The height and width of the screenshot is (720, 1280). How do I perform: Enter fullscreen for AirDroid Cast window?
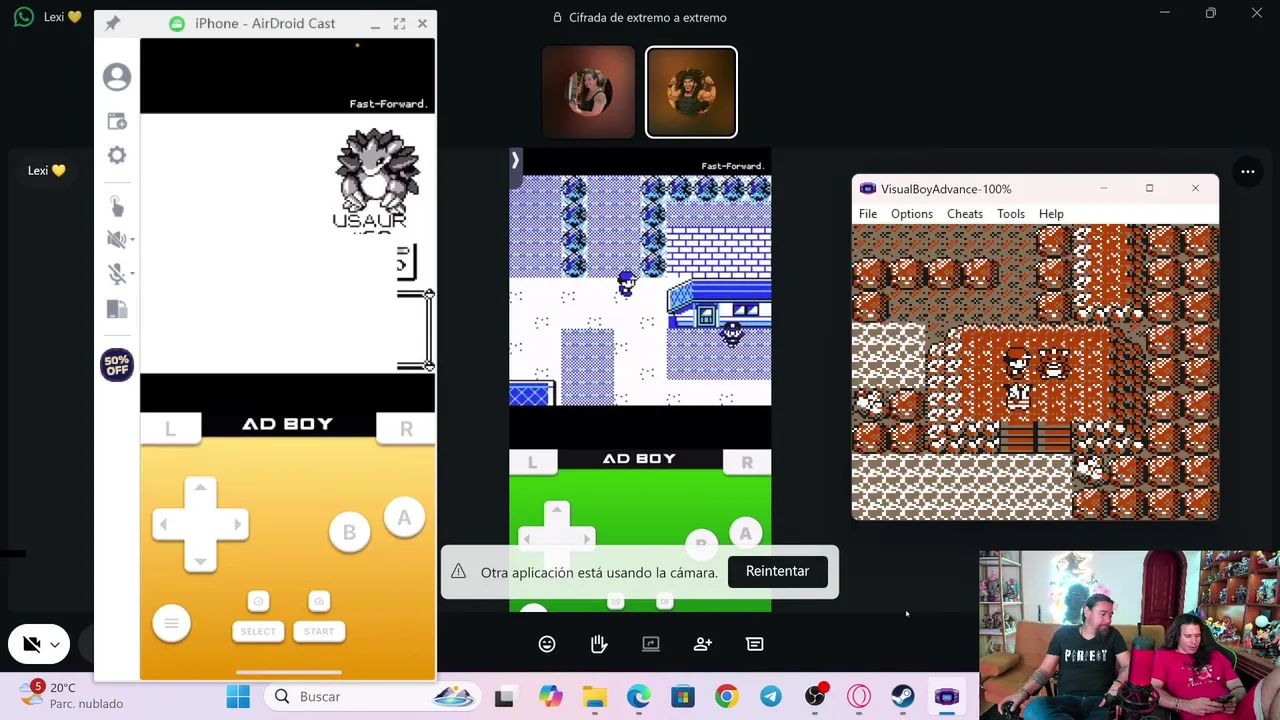(x=399, y=23)
